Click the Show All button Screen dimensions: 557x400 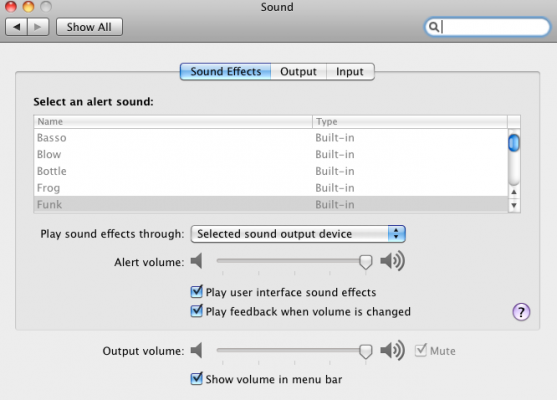click(x=89, y=27)
